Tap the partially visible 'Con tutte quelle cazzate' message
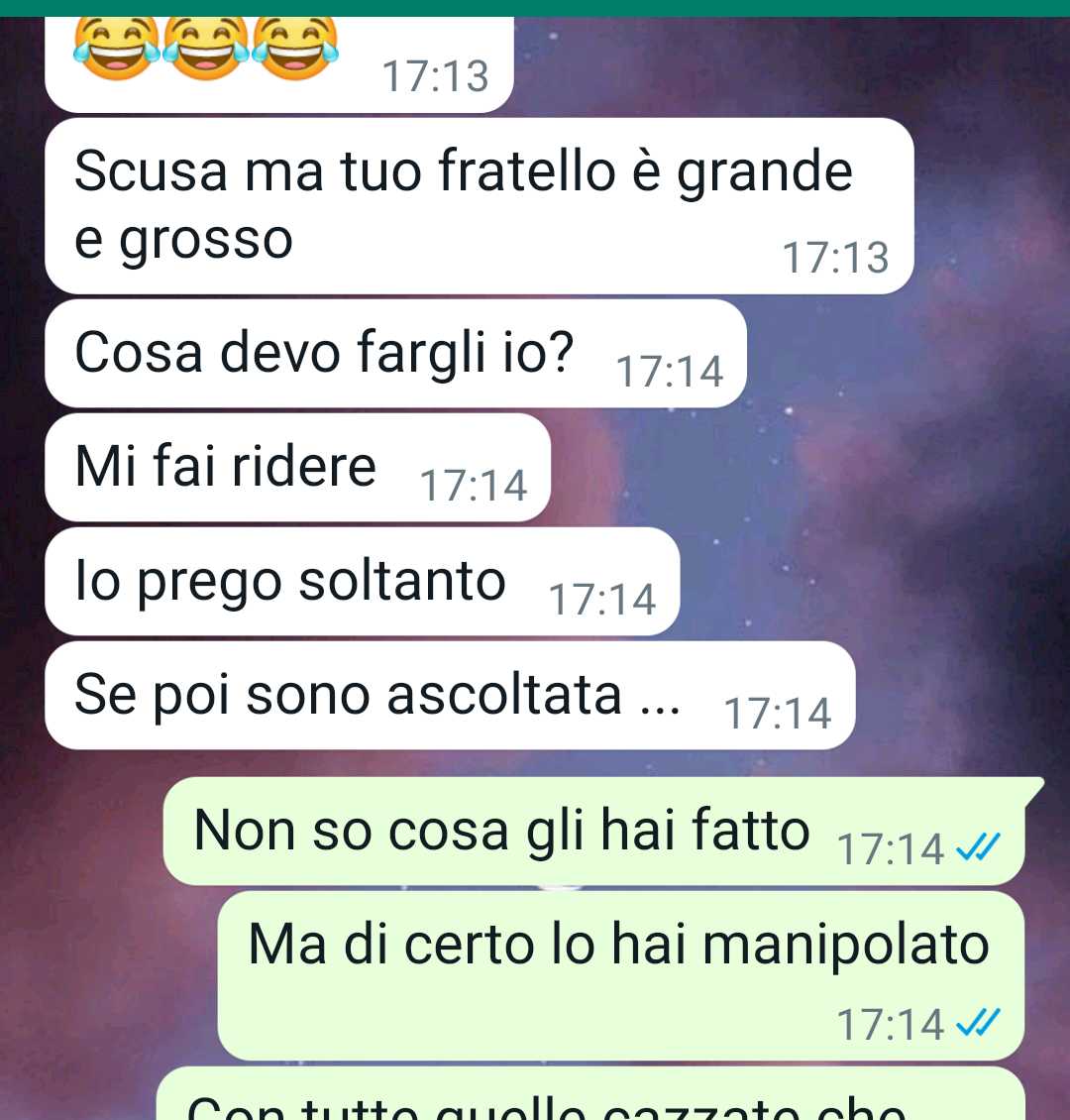Viewport: 1070px width, 1120px height. tap(590, 1093)
